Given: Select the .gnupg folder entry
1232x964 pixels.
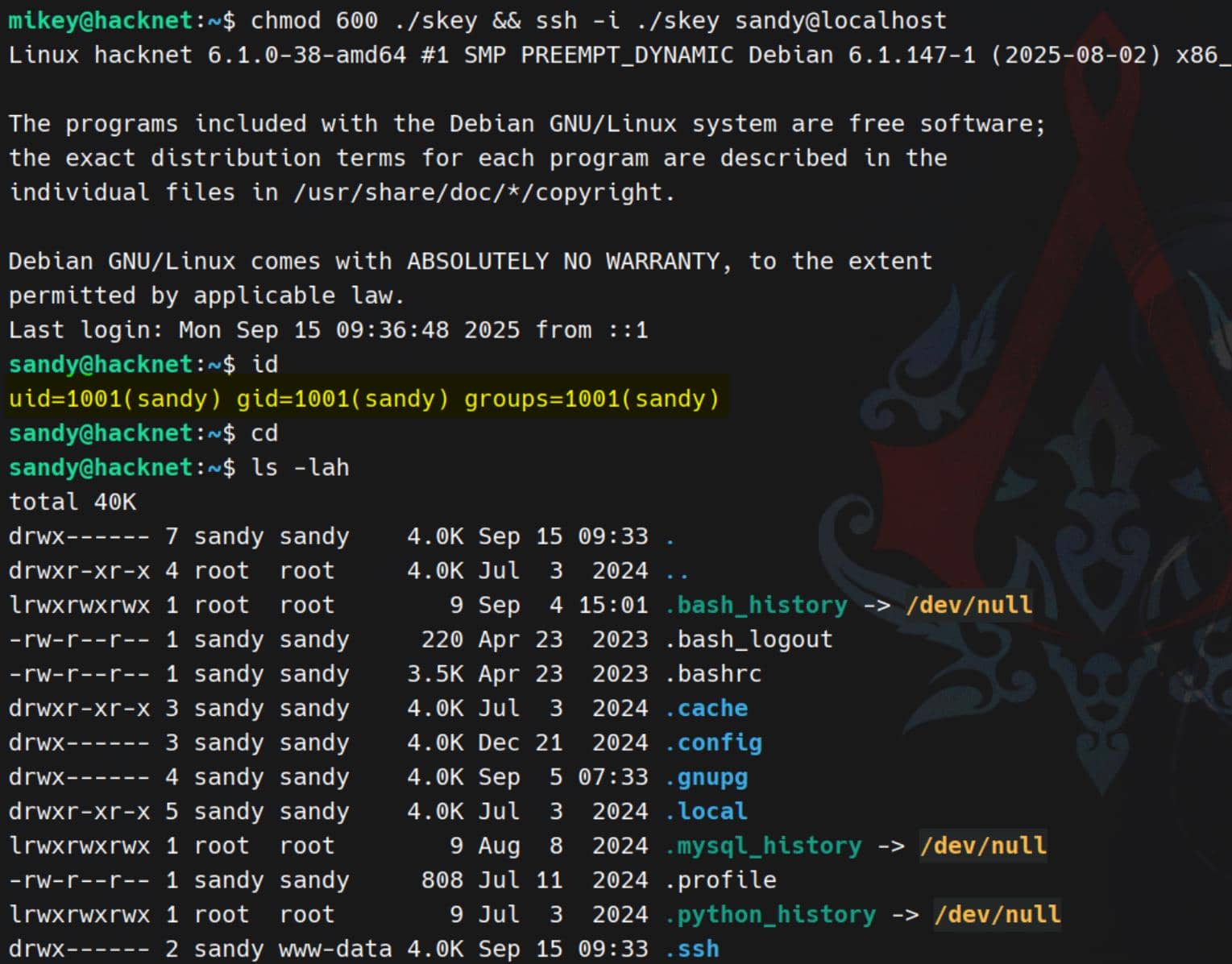Looking at the screenshot, I should point(707,776).
